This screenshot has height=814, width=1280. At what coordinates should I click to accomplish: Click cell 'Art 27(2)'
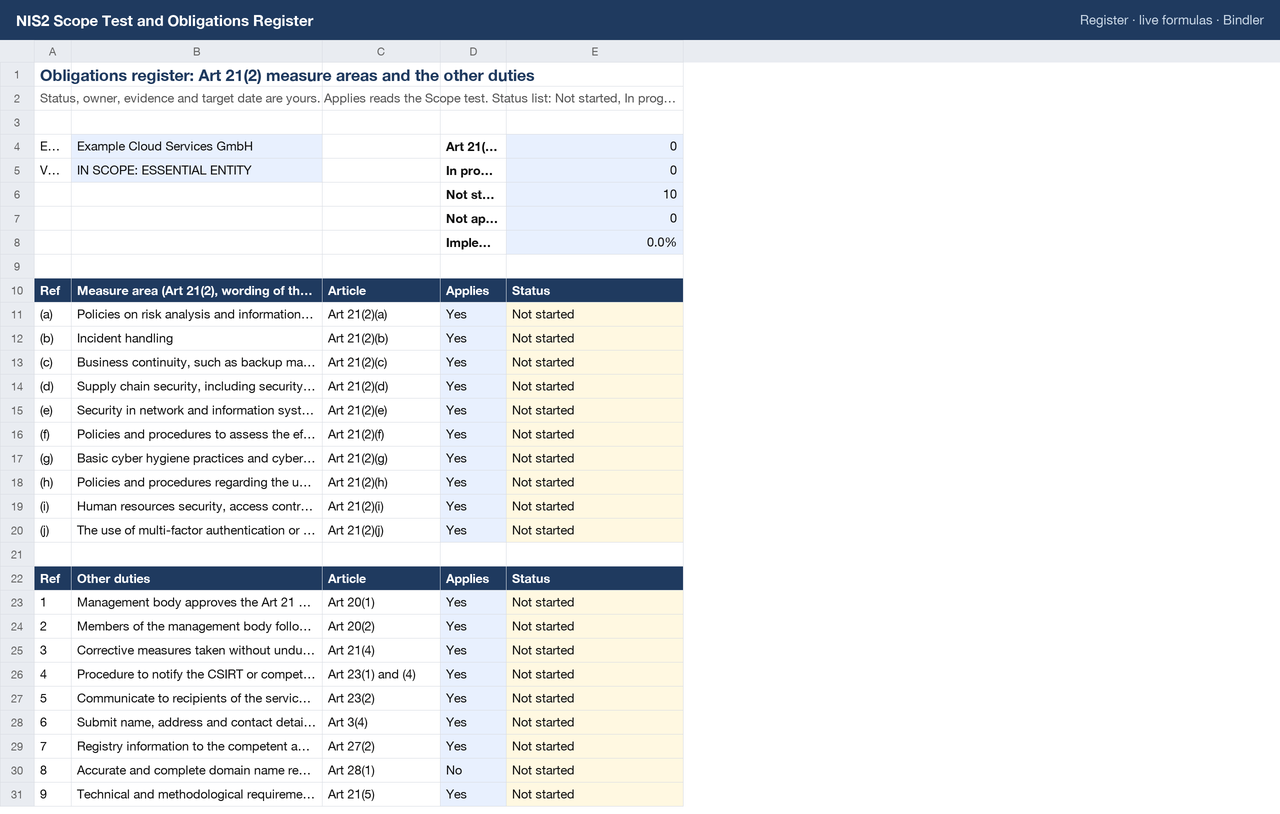pos(381,747)
